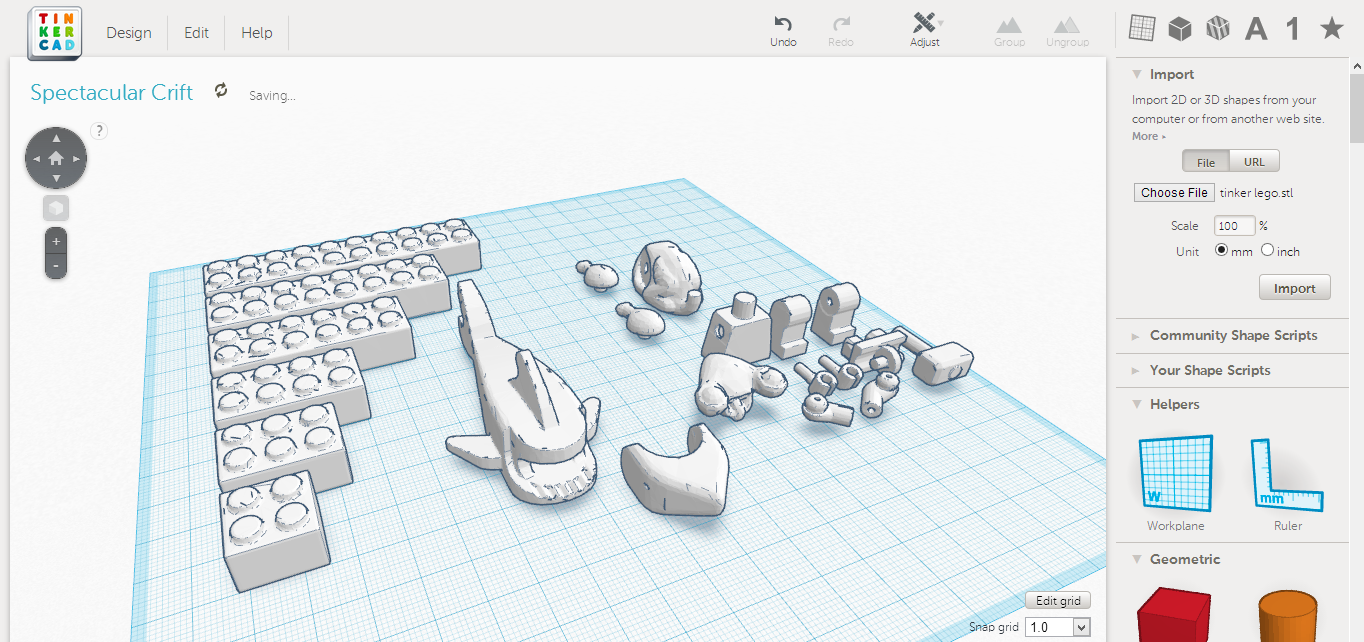The image size is (1364, 642).
Task: Click the Edit grid button
Action: point(1057,599)
